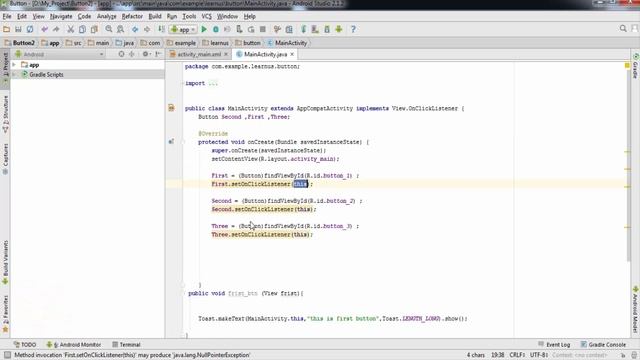
Task: Open the File menu
Action: tap(7, 16)
